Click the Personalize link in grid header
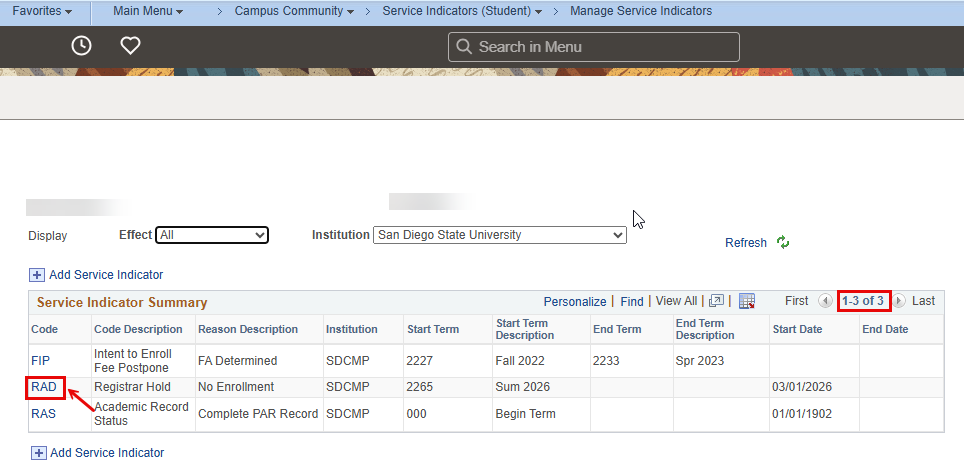Image resolution: width=964 pixels, height=476 pixels. (x=575, y=302)
